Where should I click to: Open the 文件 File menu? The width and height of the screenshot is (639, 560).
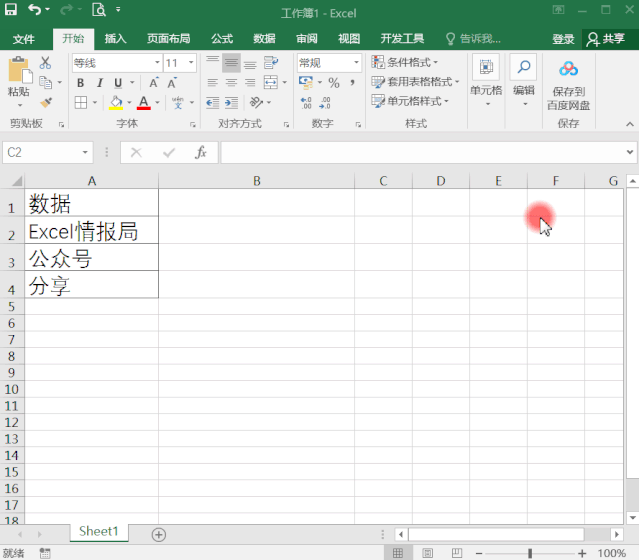[24, 39]
